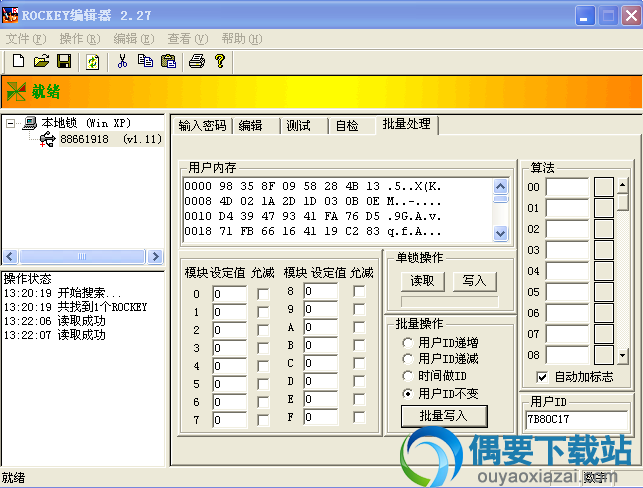643x488 pixels.
Task: Check 允减 checkbox for module C
Action: [x=359, y=363]
